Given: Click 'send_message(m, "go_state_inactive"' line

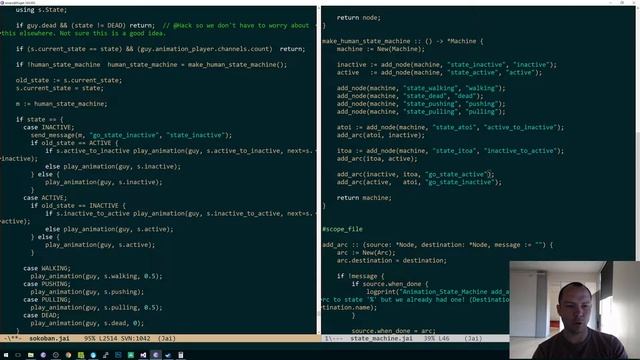Looking at the screenshot, I should (131, 136).
